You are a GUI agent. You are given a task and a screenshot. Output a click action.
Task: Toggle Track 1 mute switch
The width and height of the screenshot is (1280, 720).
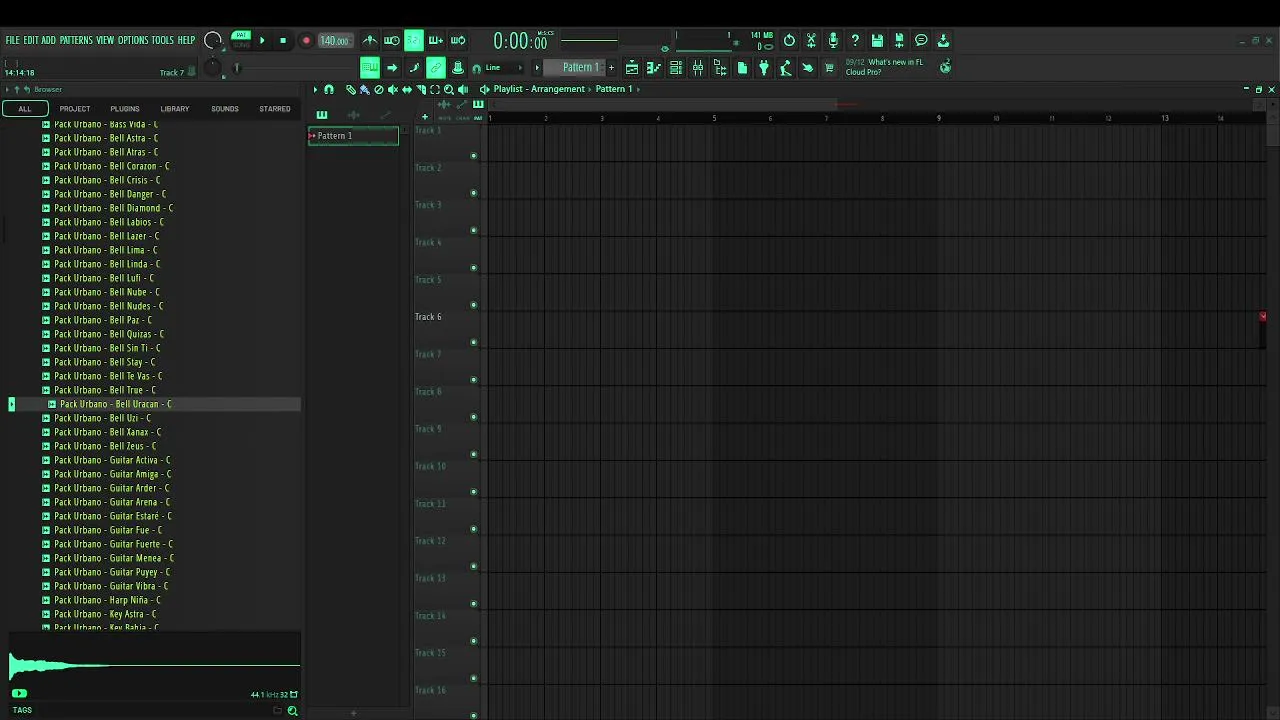(474, 155)
